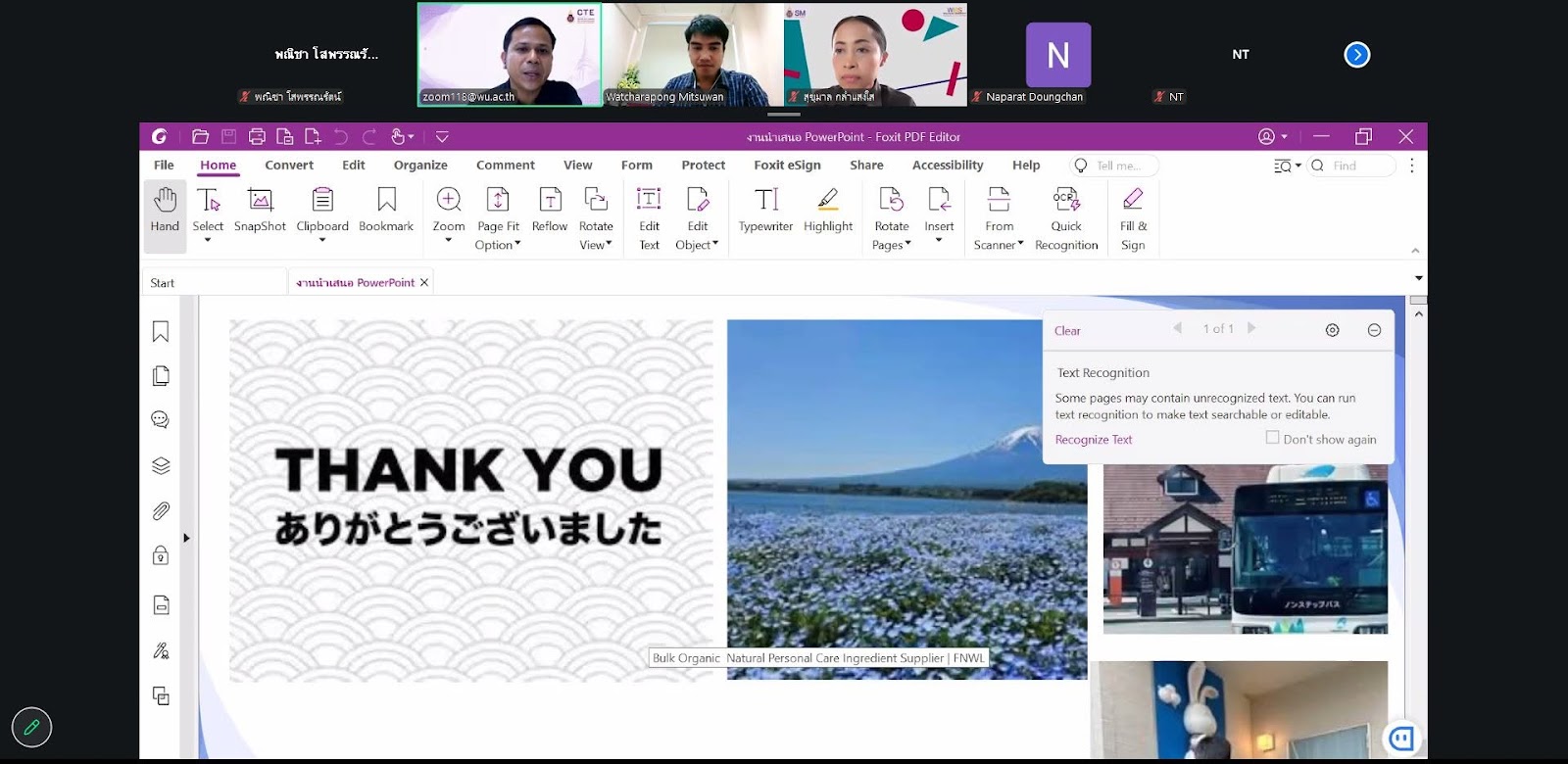Click the Edit Text tool
Image resolution: width=1568 pixels, height=764 pixels.
(649, 219)
